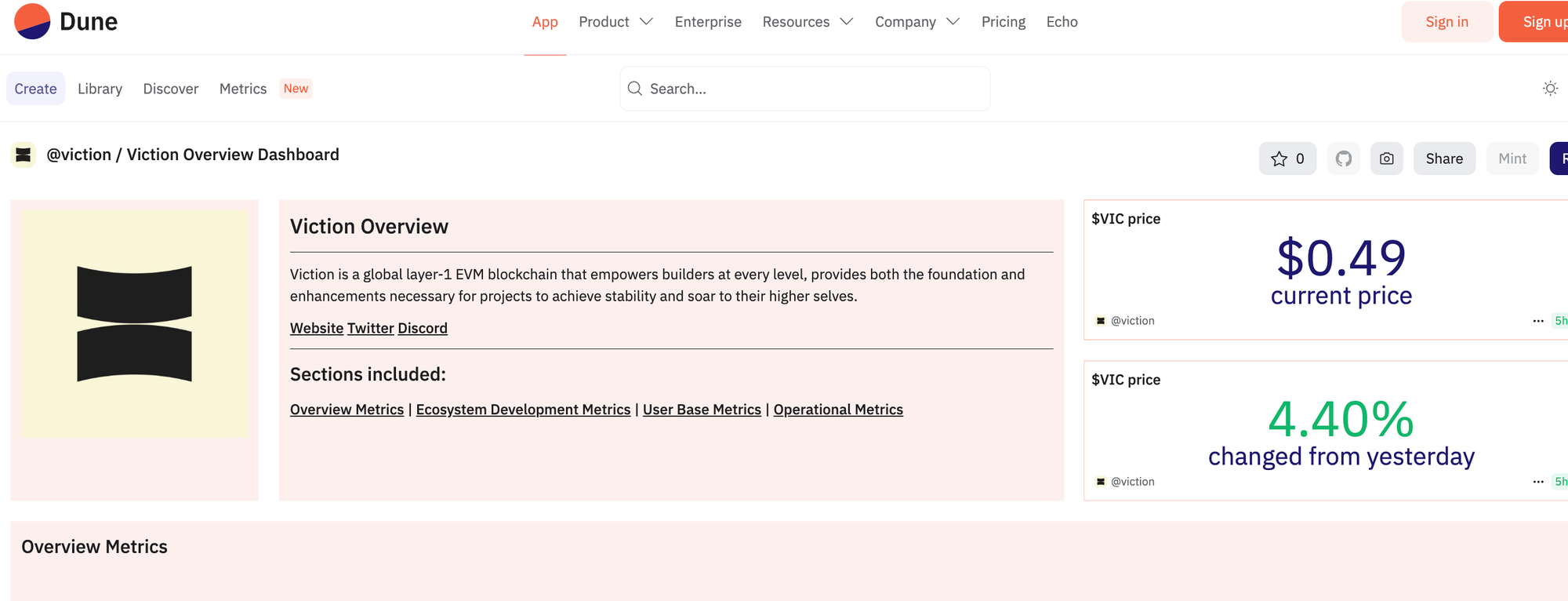1568x601 pixels.
Task: Click the $0.49 price value
Action: tap(1341, 258)
